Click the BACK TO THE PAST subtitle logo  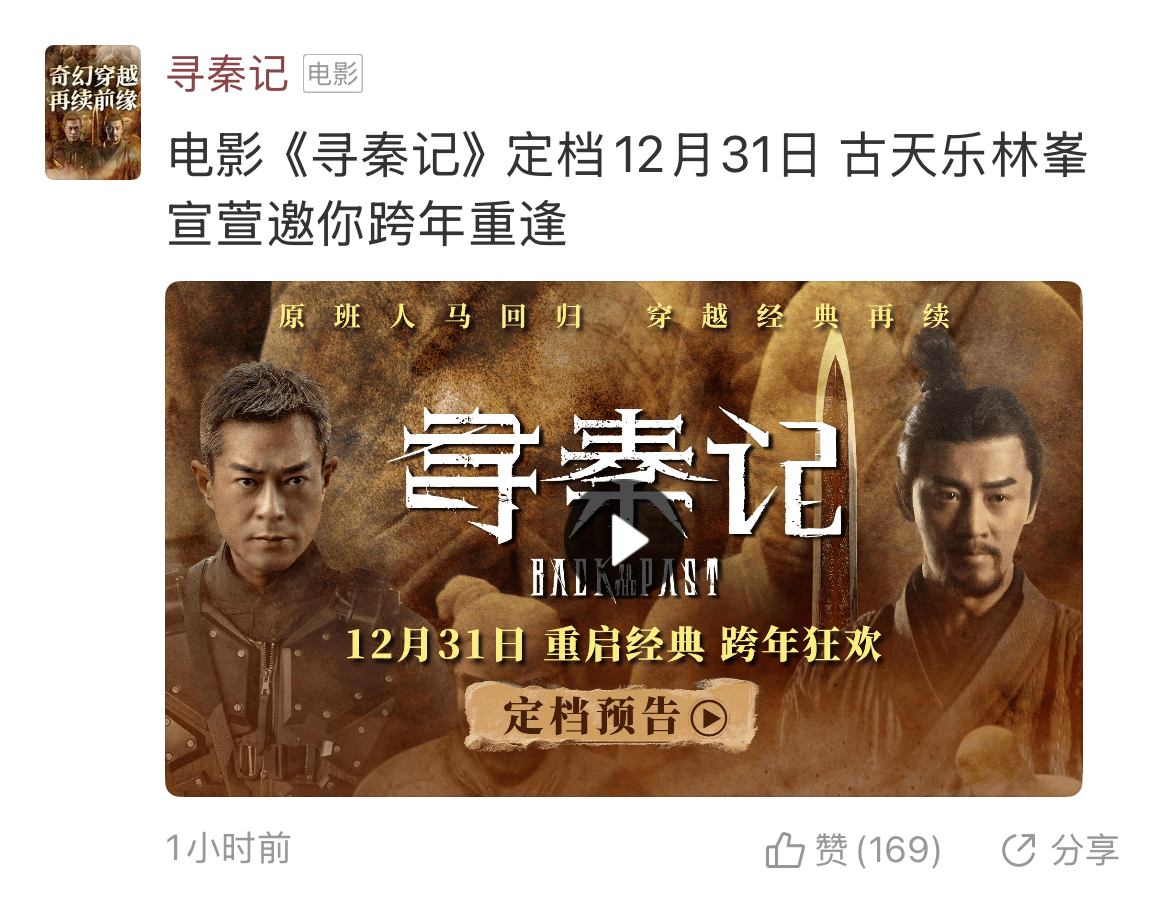pos(625,578)
